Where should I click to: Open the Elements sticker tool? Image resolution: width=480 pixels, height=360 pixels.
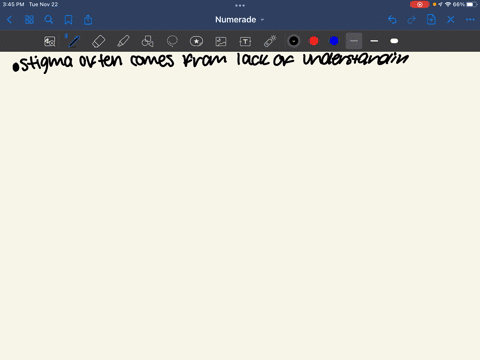[x=196, y=41]
